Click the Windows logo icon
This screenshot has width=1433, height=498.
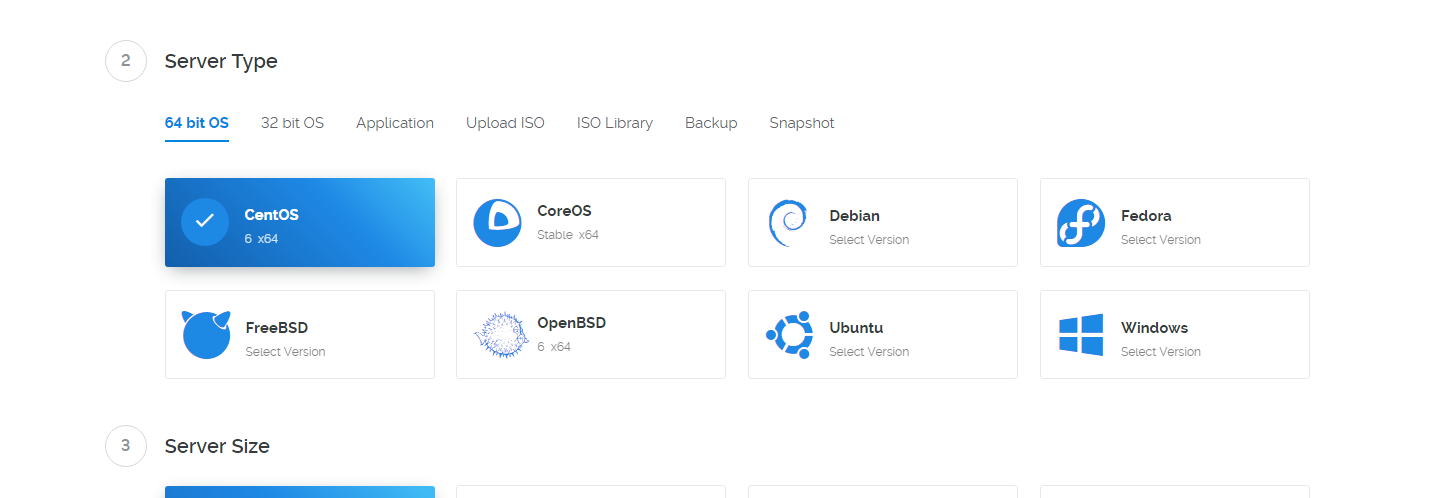1081,334
